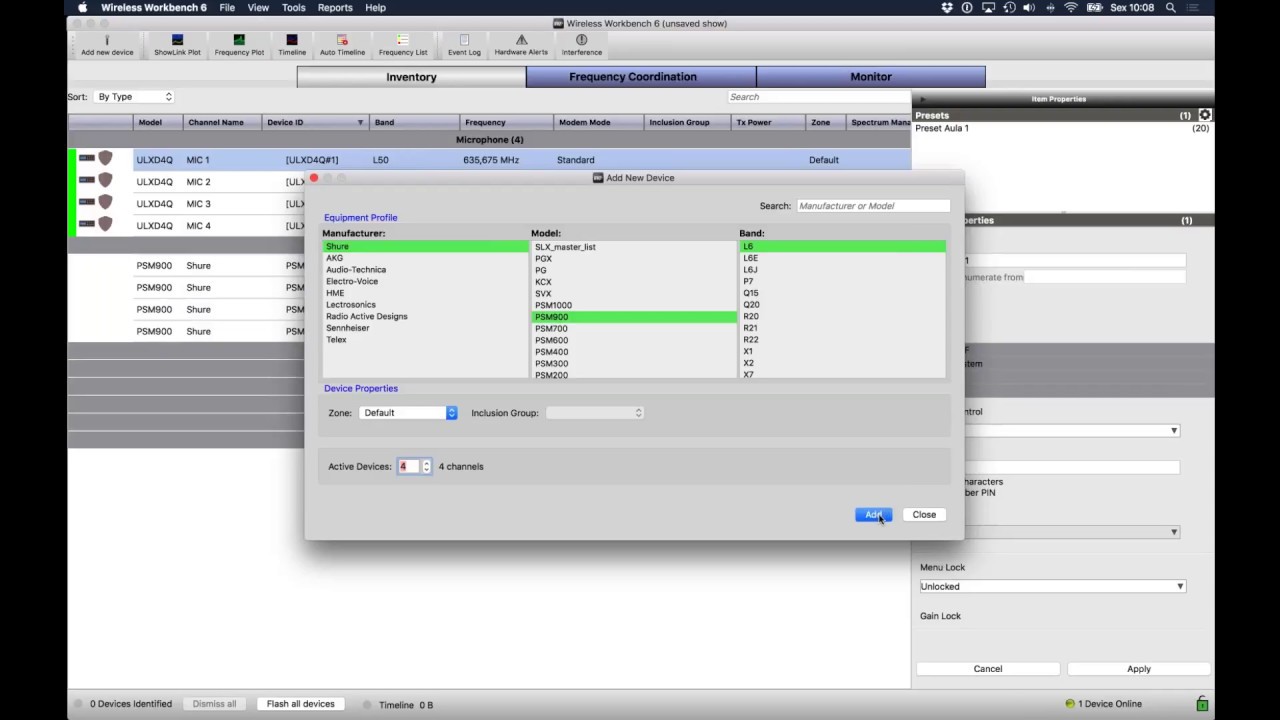
Task: Select AKG in the Manufacturer list
Action: (x=425, y=258)
